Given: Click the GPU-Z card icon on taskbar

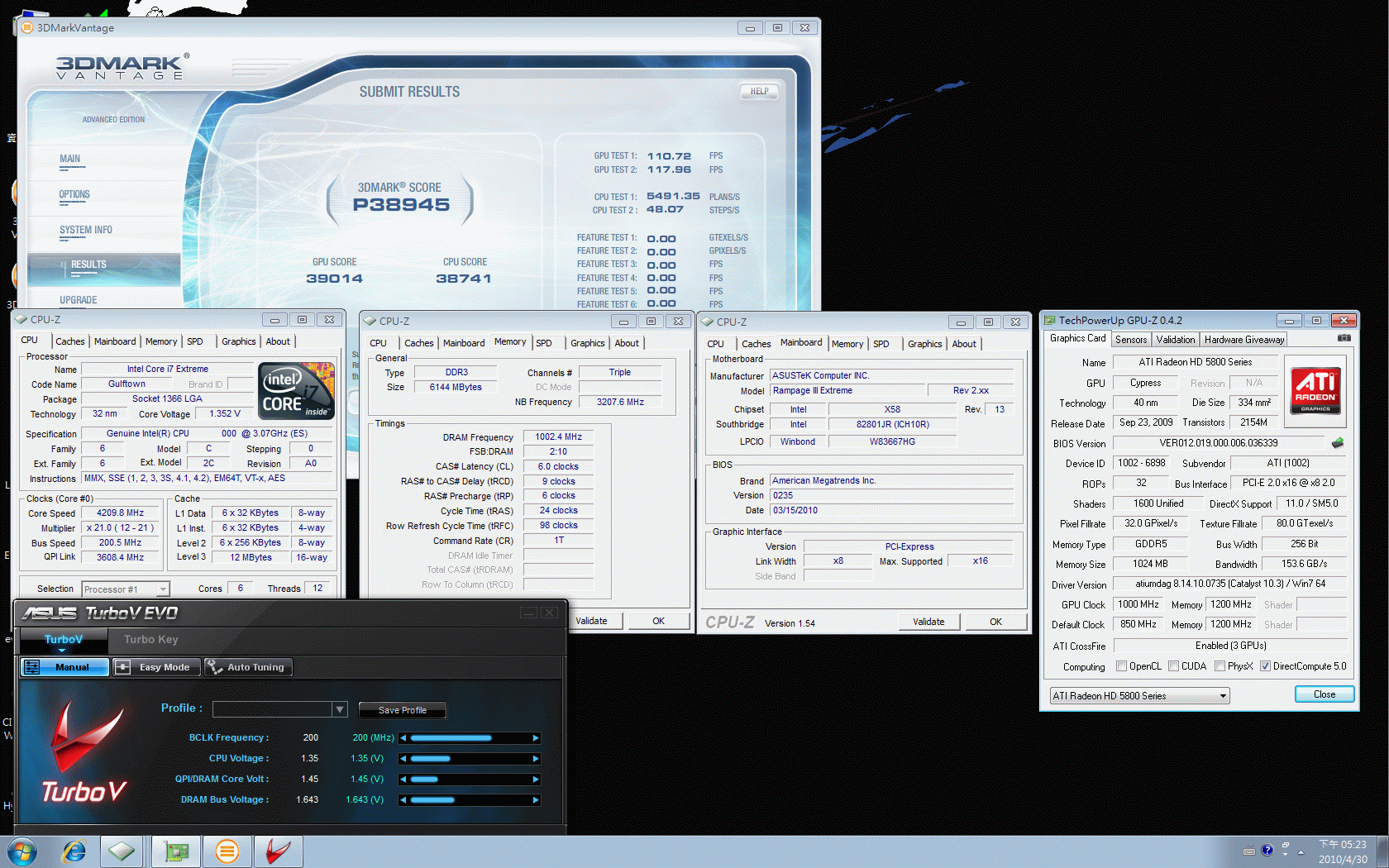Looking at the screenshot, I should click(176, 851).
